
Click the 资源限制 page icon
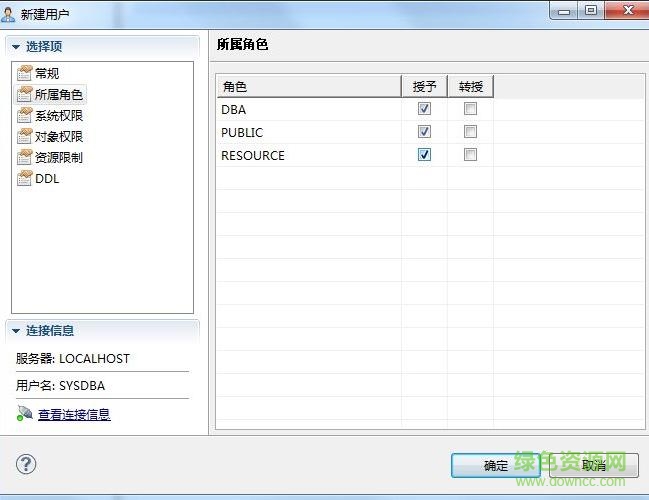25,157
